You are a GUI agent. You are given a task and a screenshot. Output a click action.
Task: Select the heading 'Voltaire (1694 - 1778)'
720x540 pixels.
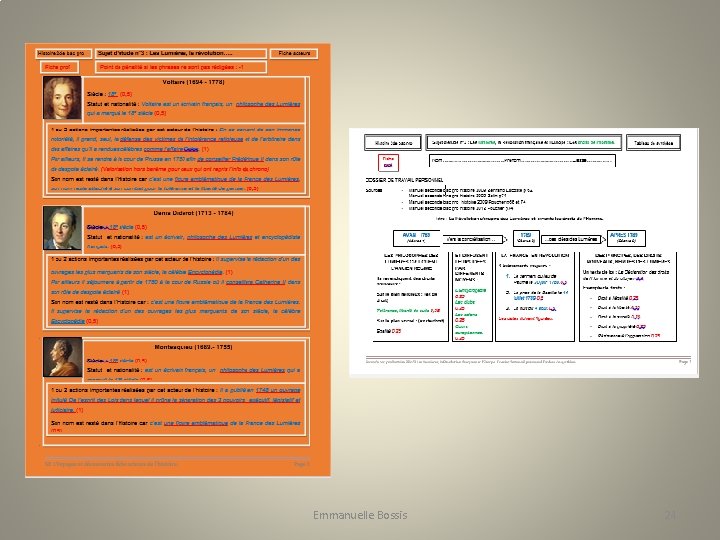193,82
